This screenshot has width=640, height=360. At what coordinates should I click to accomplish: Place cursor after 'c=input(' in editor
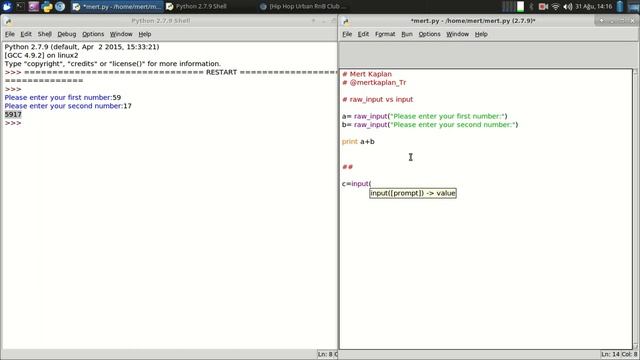tap(371, 184)
